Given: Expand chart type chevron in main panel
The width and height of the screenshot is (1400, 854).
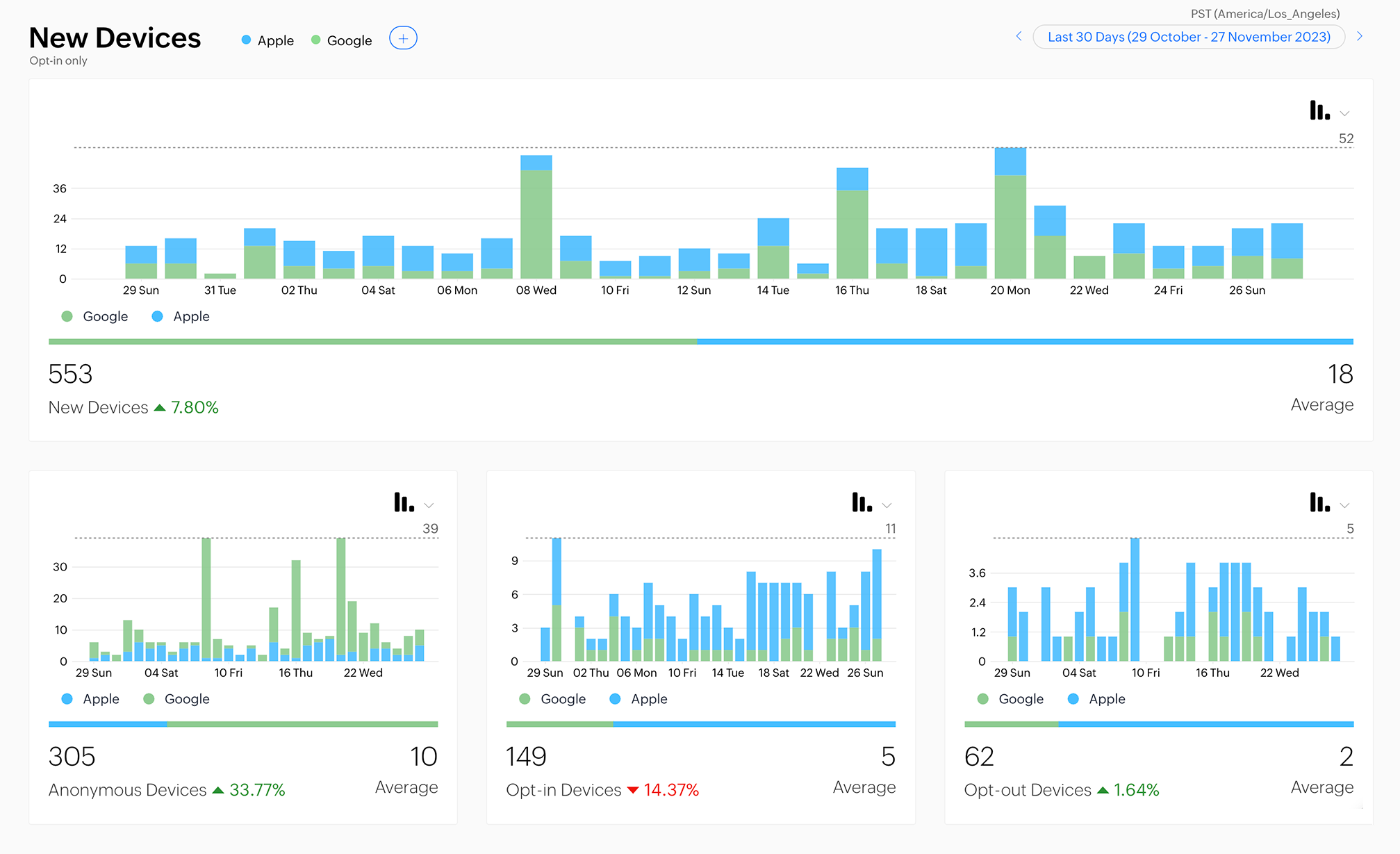Looking at the screenshot, I should coord(1344,113).
